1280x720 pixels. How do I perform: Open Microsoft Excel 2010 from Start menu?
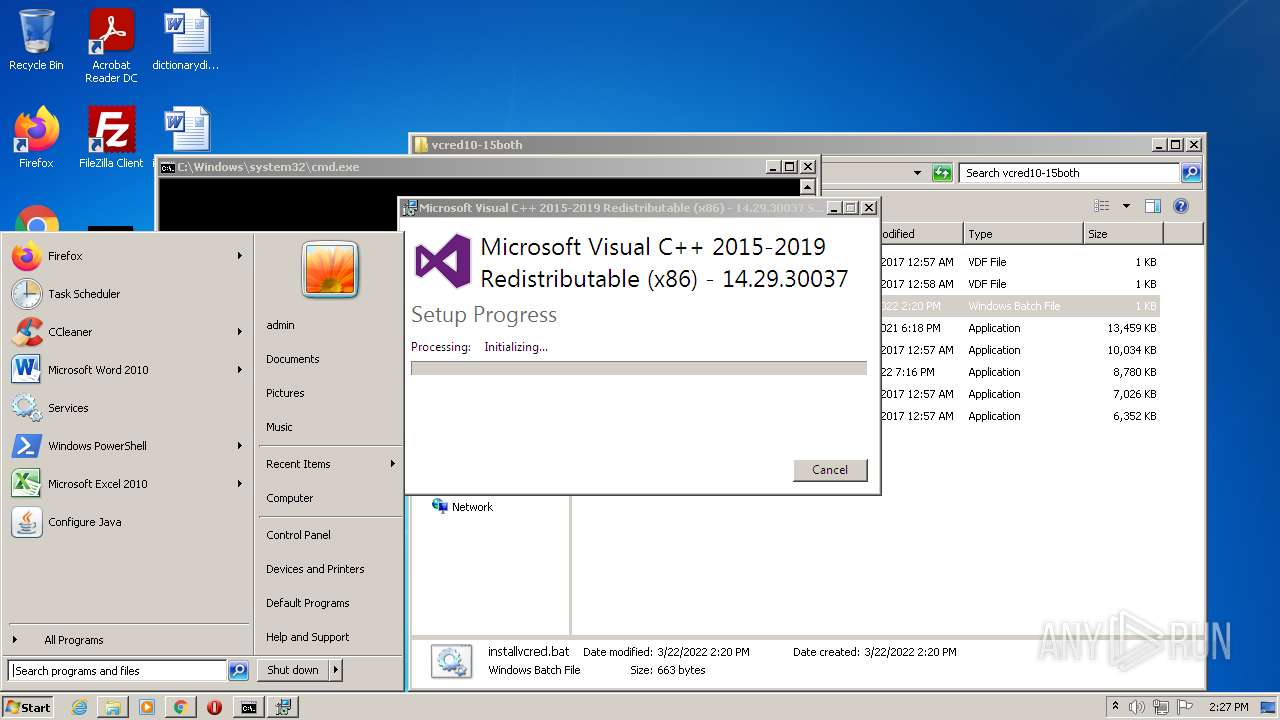click(126, 484)
